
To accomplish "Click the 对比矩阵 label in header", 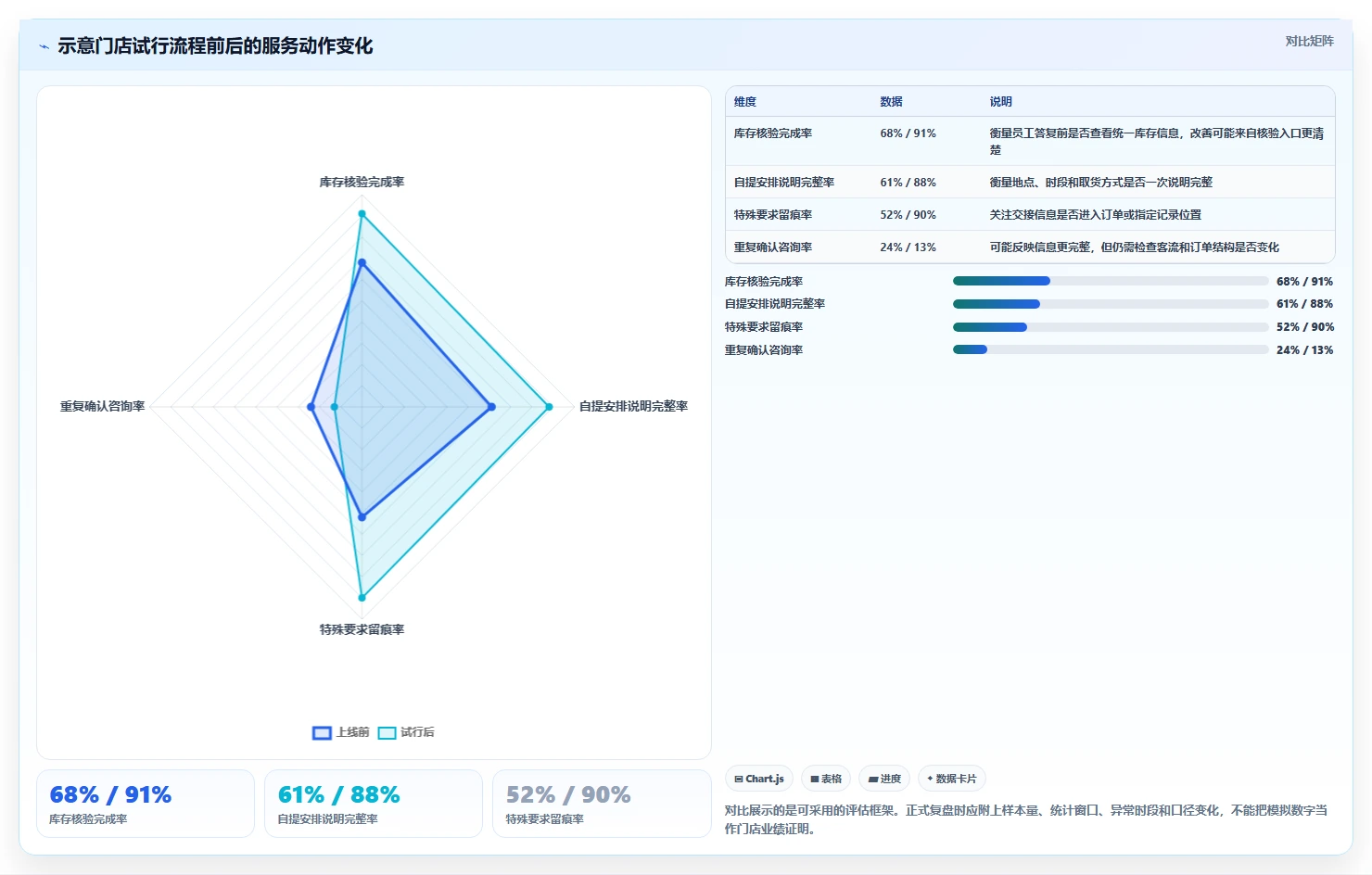I will coord(1309,41).
